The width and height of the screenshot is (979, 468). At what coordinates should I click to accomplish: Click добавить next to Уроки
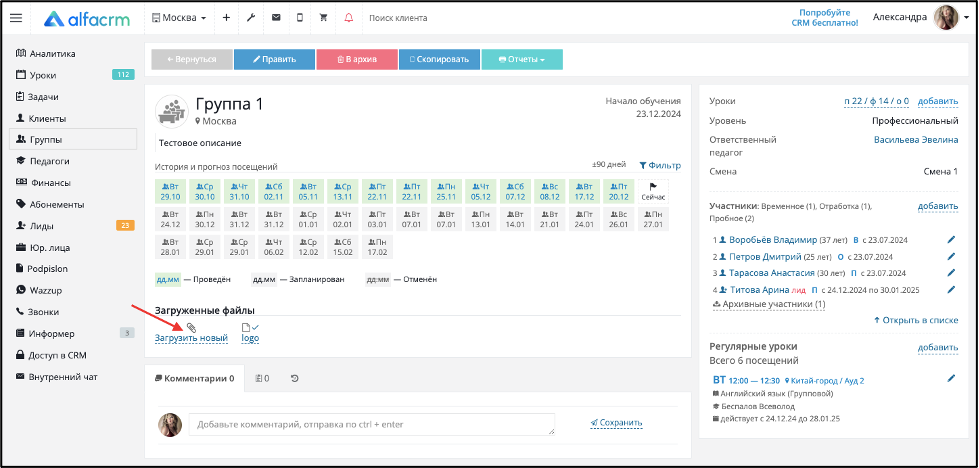click(938, 101)
